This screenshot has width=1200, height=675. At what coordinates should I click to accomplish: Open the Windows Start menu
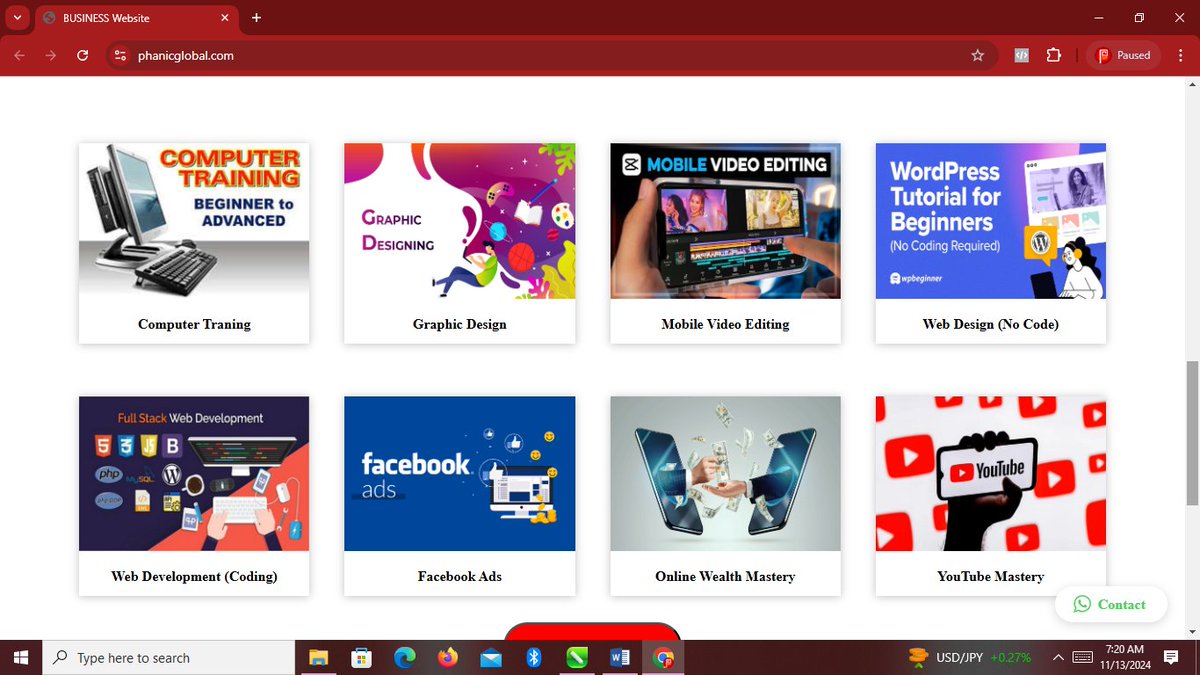click(x=21, y=658)
